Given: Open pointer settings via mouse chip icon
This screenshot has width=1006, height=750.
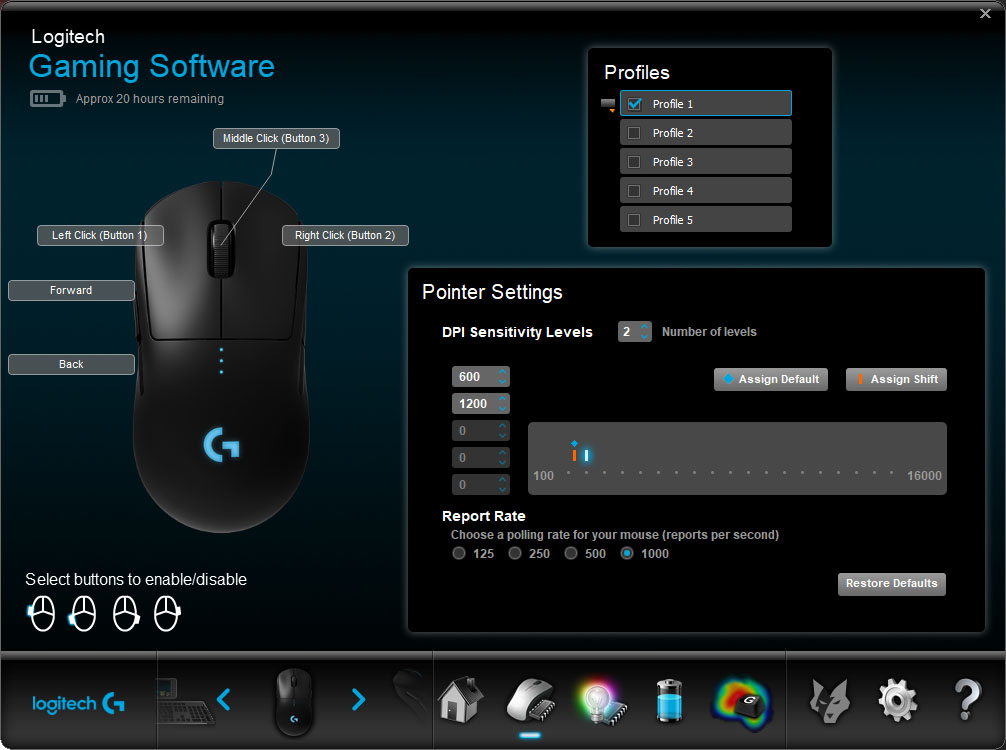Looking at the screenshot, I should click(530, 700).
